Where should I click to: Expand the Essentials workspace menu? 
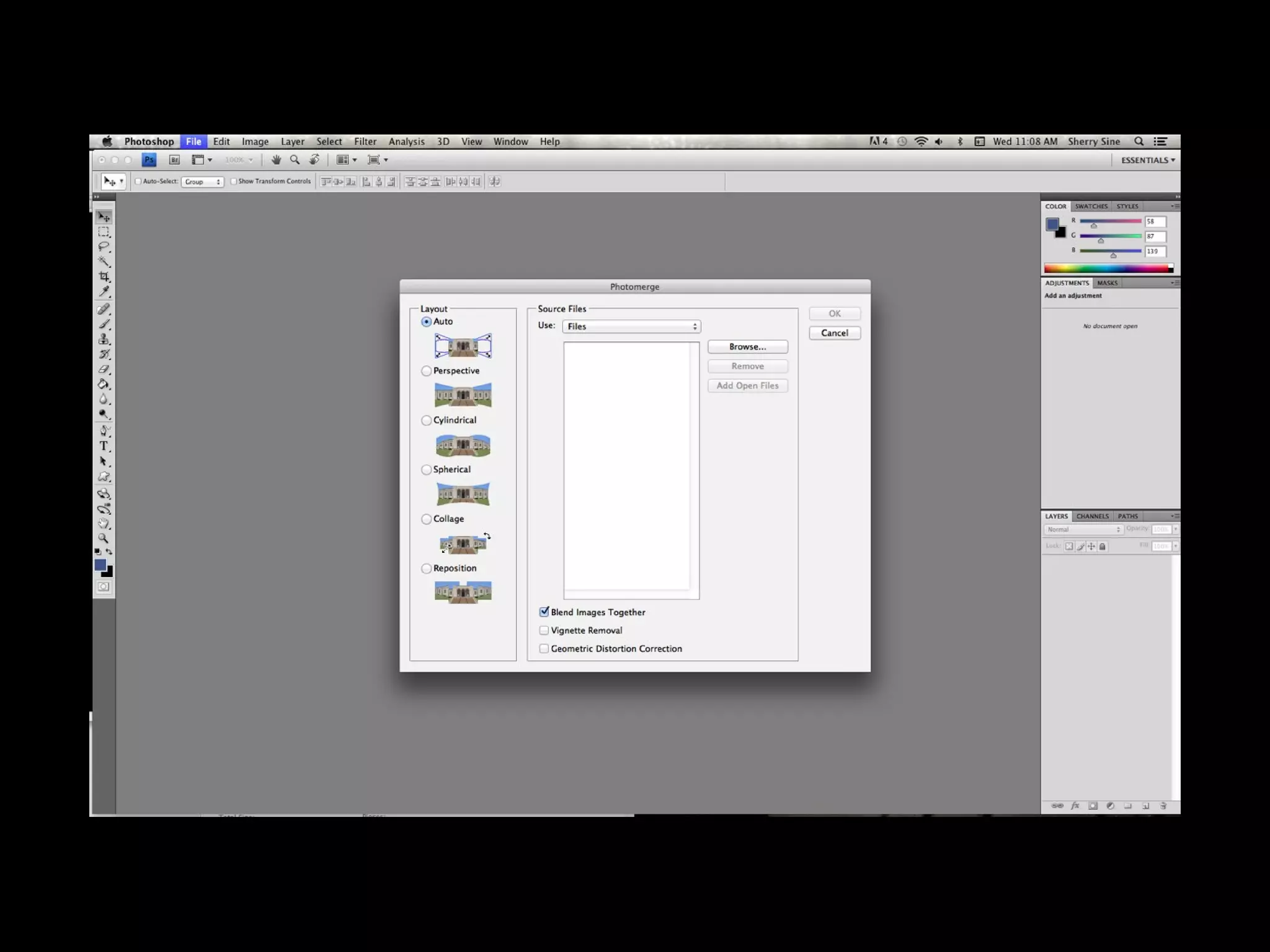click(1147, 160)
